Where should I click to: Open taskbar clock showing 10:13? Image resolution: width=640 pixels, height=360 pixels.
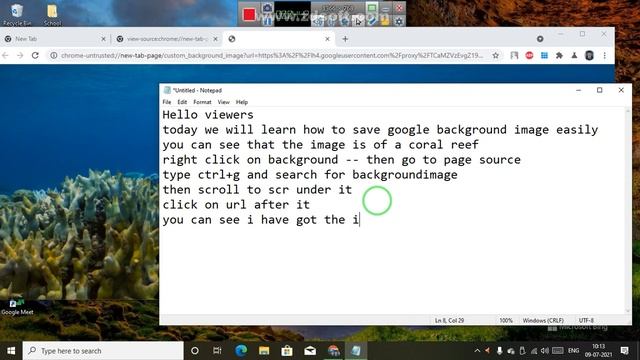click(598, 351)
